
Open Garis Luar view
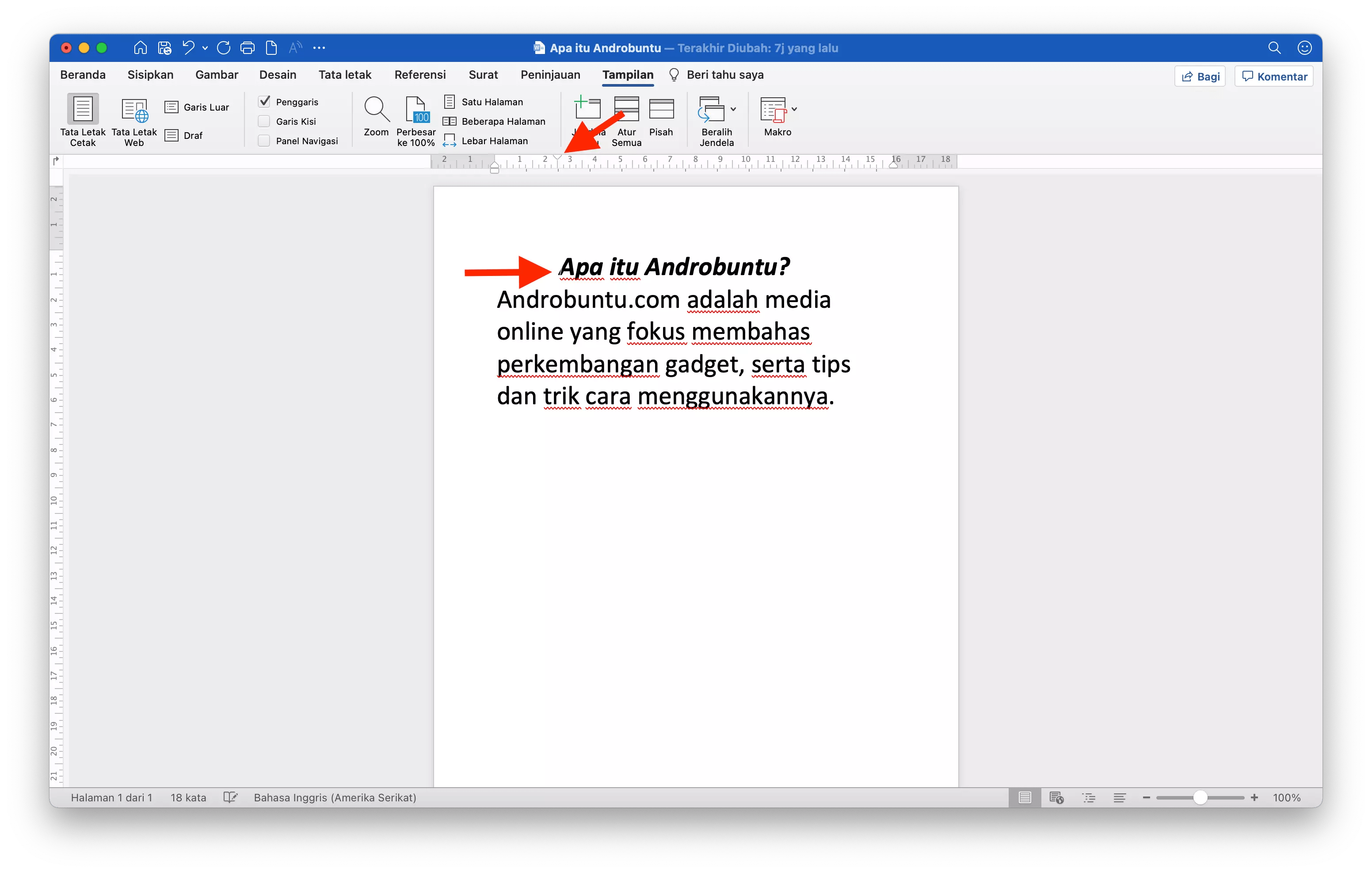pyautogui.click(x=198, y=106)
